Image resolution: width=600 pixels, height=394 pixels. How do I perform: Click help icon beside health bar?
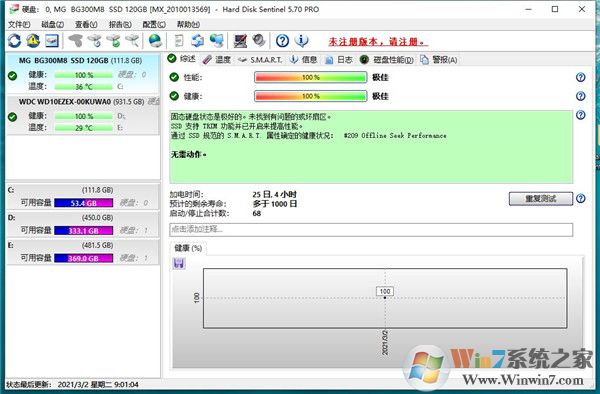580,96
